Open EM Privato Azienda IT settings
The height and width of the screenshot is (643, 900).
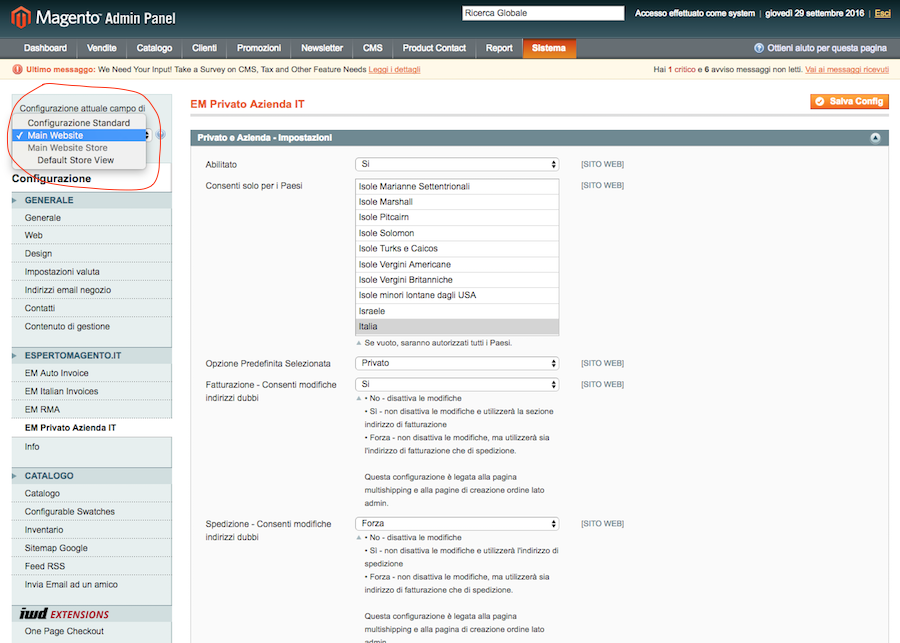[x=70, y=428]
